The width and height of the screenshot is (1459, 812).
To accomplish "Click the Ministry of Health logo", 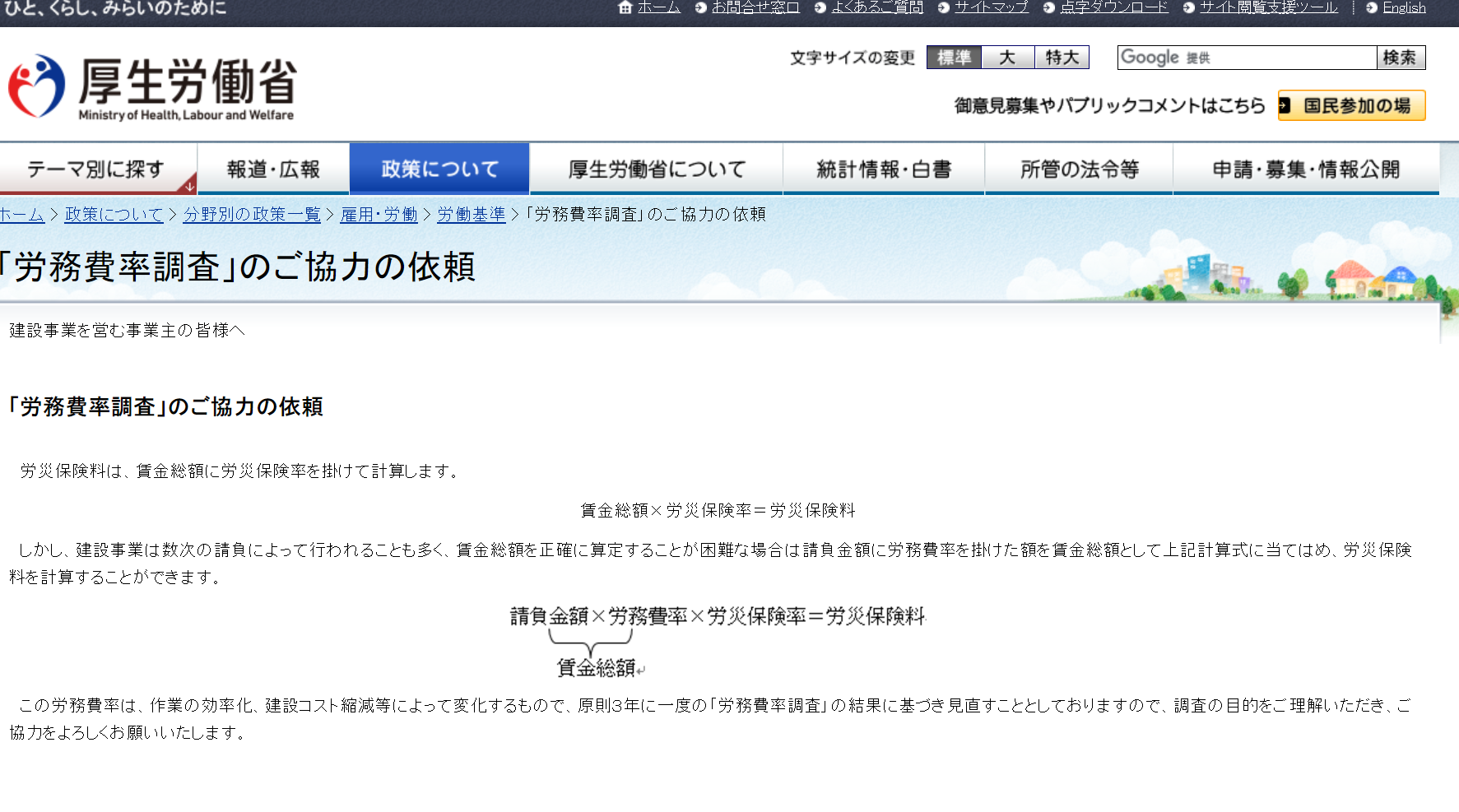I will (x=153, y=87).
